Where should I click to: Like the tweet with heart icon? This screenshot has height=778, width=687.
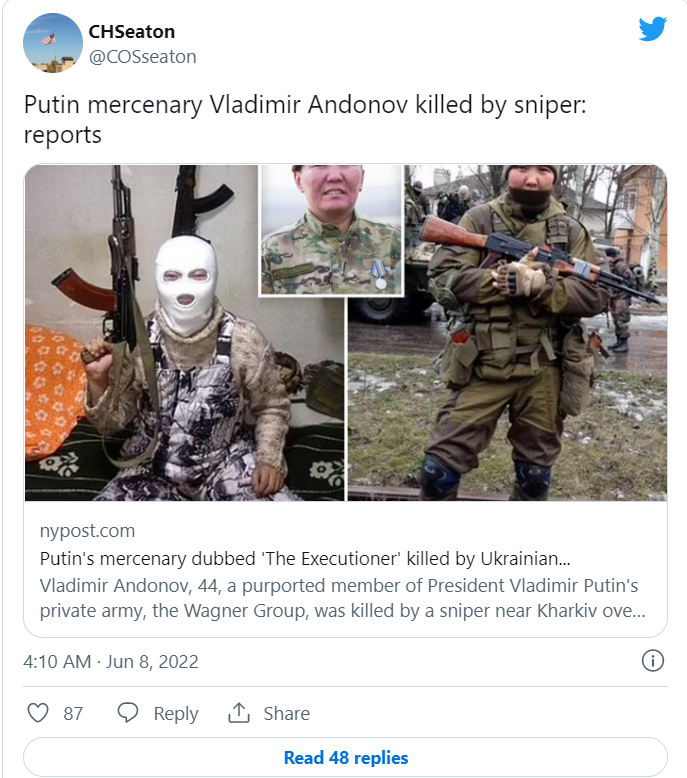tap(38, 713)
